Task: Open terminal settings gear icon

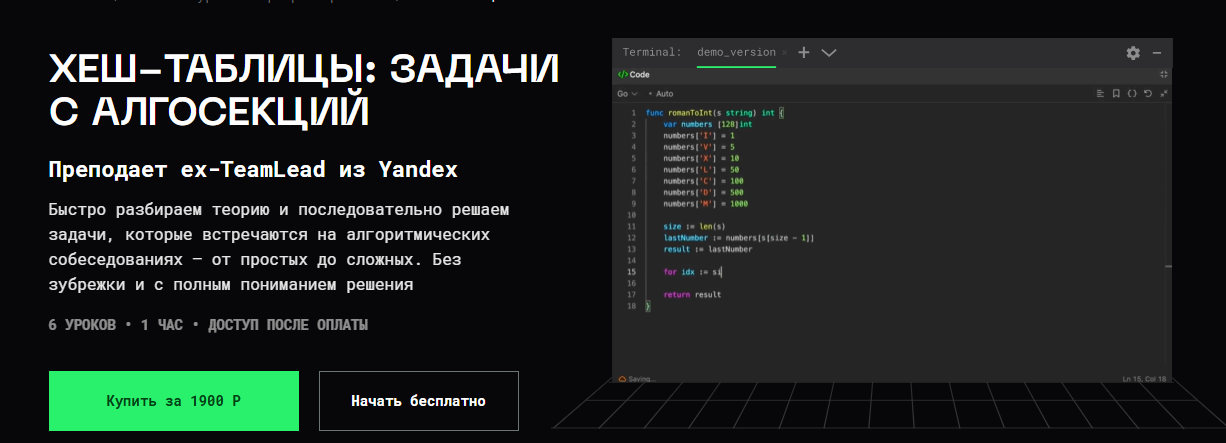Action: tap(1133, 53)
